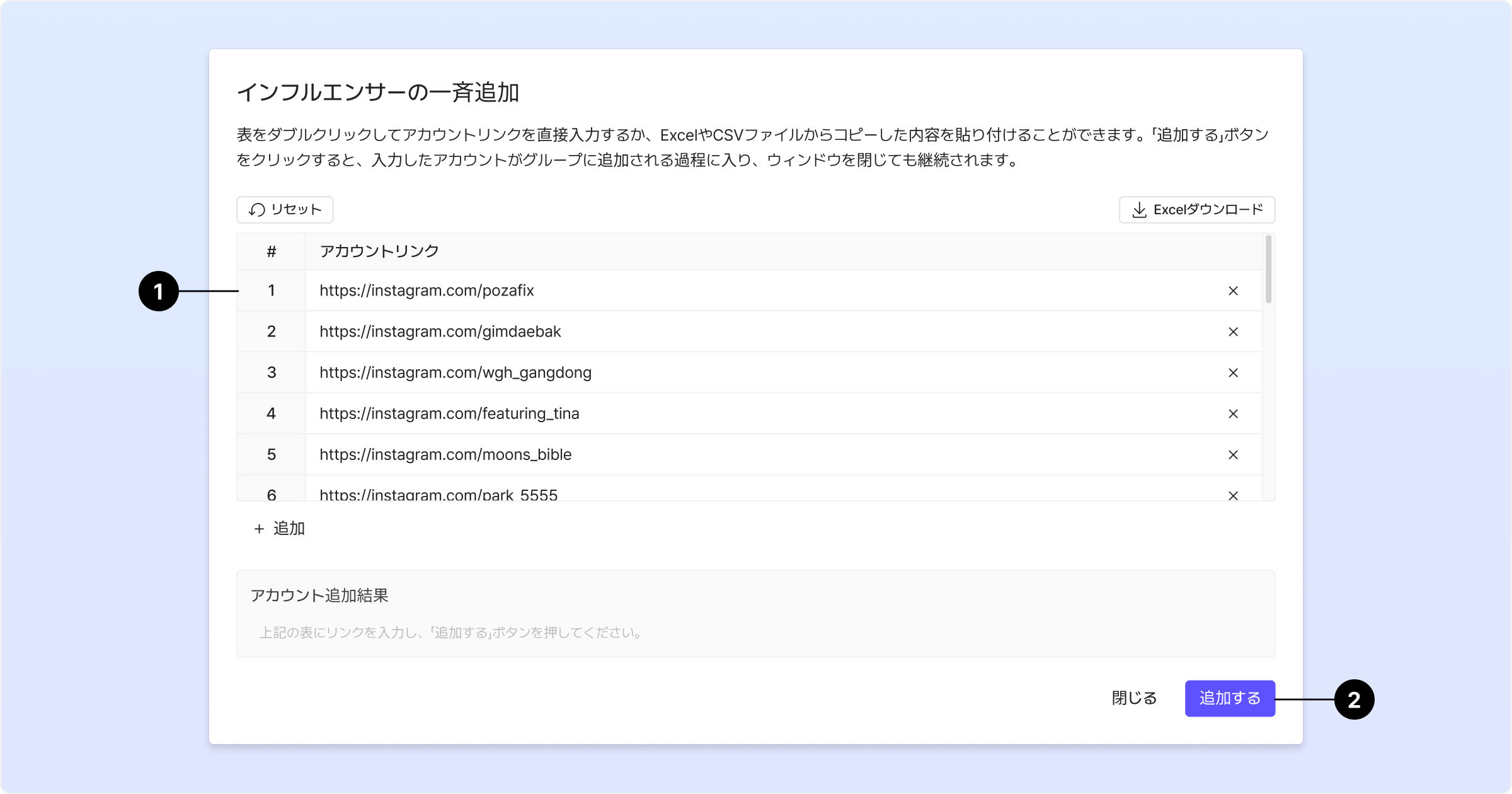Remove the pozafix row with its X icon
The width and height of the screenshot is (1512, 794).
pyautogui.click(x=1233, y=291)
